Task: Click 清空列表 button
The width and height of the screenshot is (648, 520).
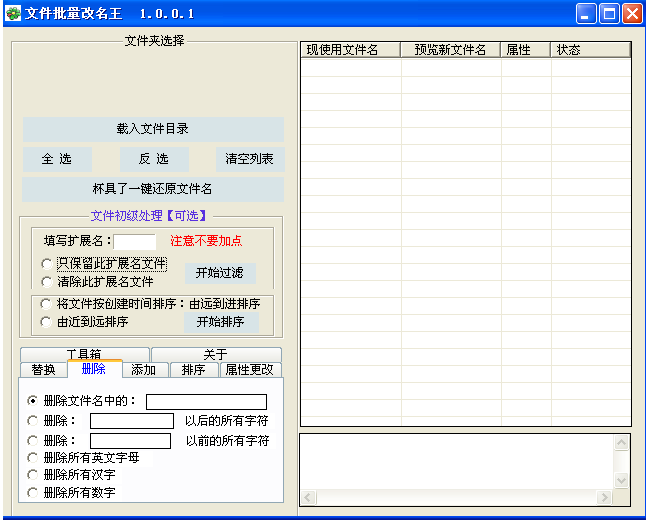Action: [250, 159]
